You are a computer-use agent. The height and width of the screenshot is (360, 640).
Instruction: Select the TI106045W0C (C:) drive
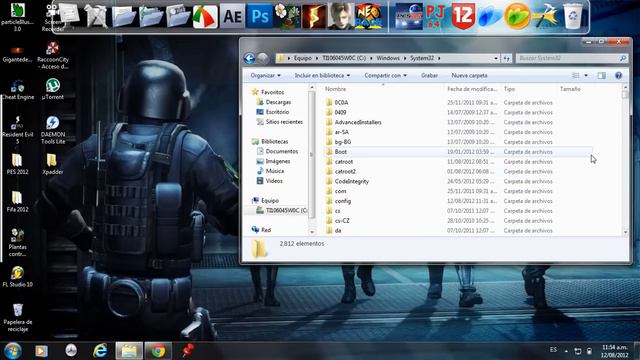tap(287, 211)
